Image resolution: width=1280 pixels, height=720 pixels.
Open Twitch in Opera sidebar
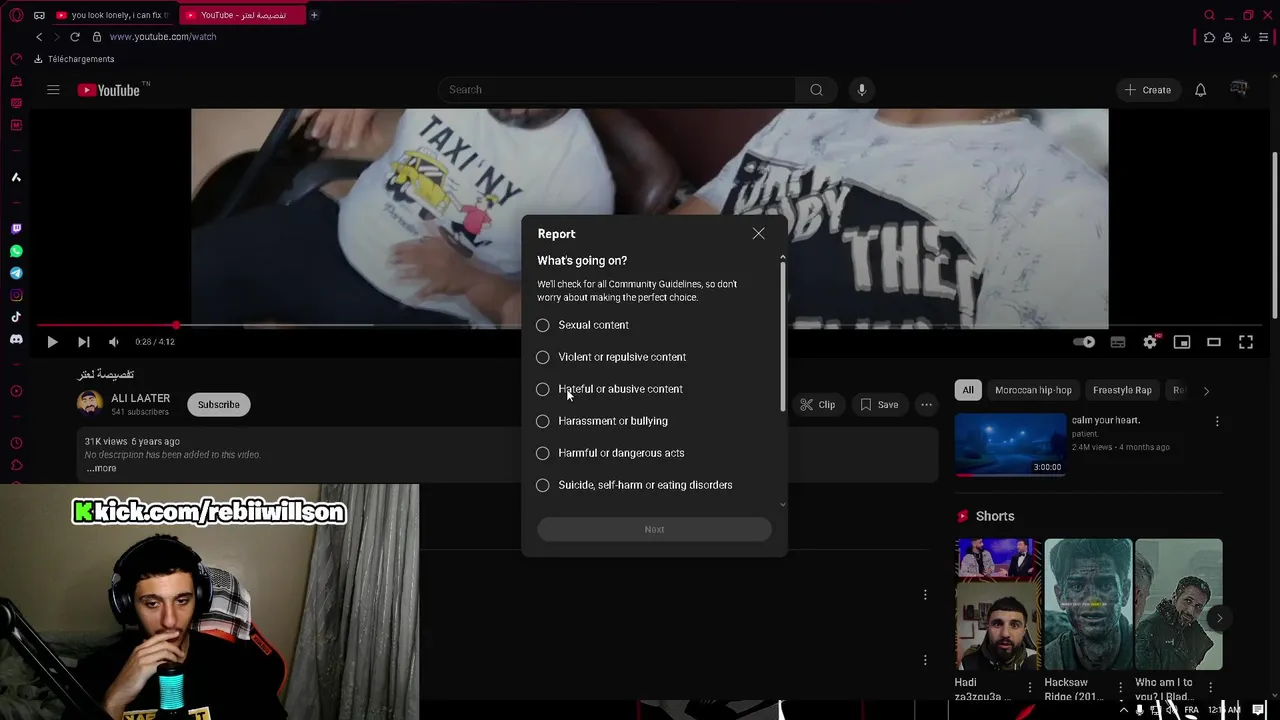click(16, 229)
